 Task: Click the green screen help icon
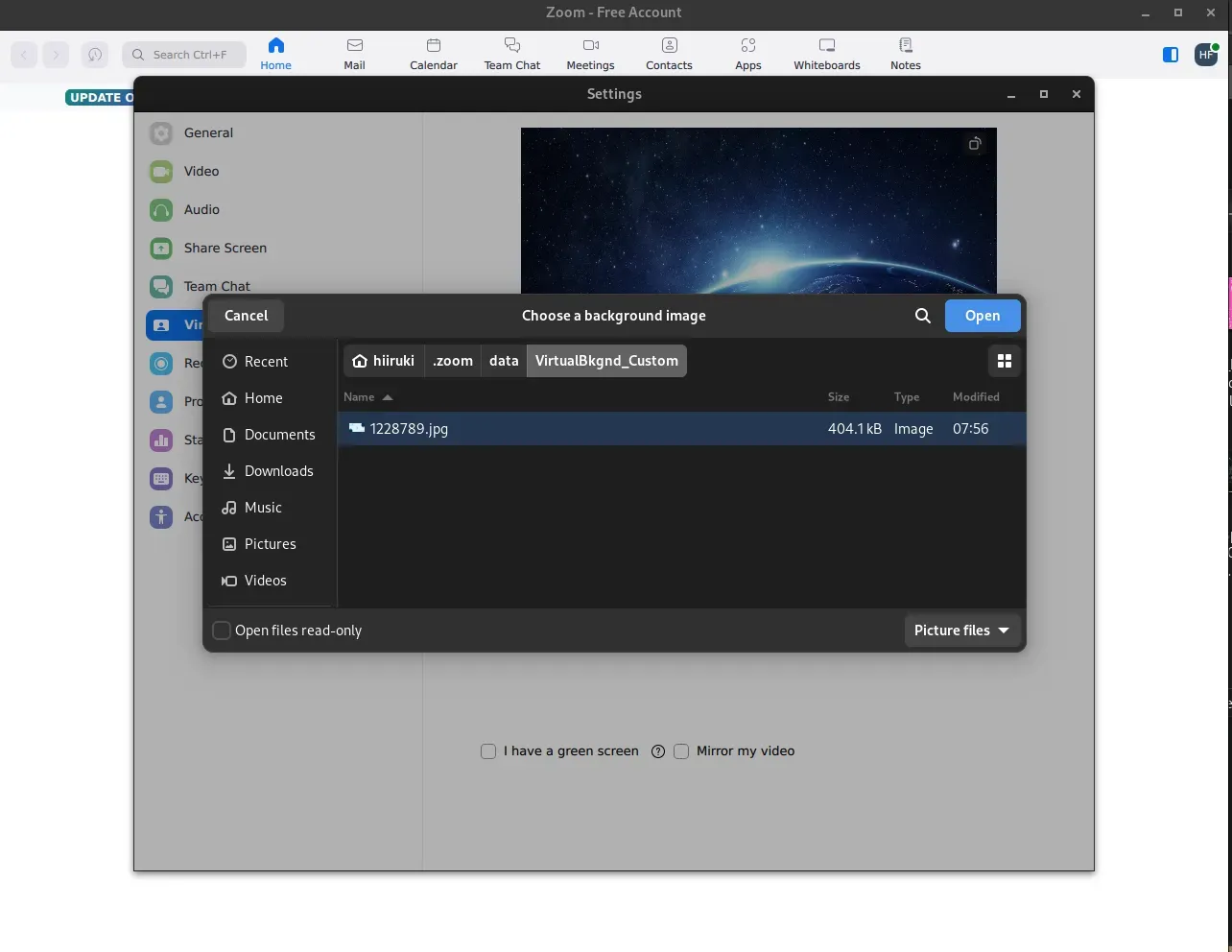(657, 751)
